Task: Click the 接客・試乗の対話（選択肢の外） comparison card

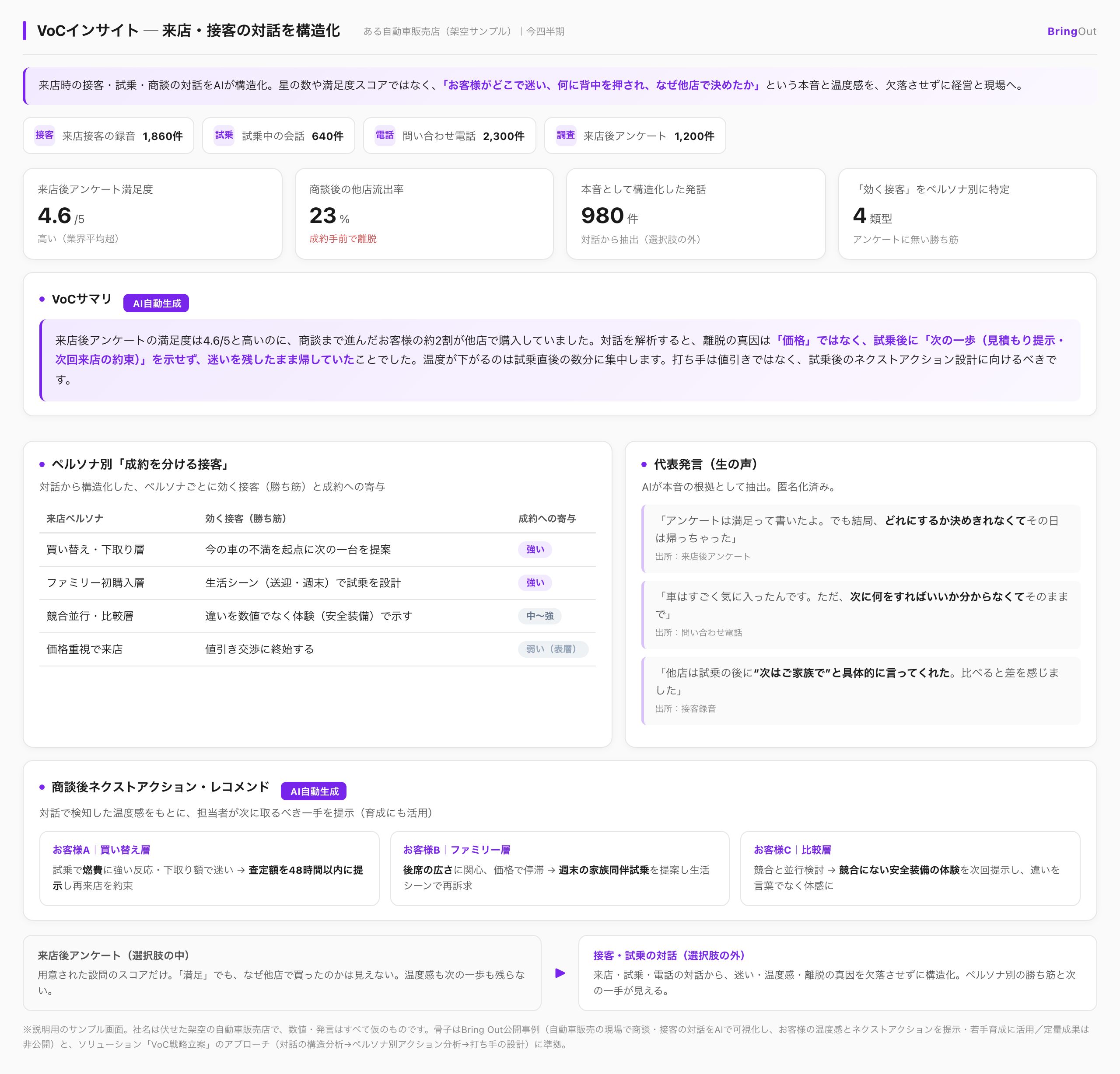Action: tap(837, 973)
